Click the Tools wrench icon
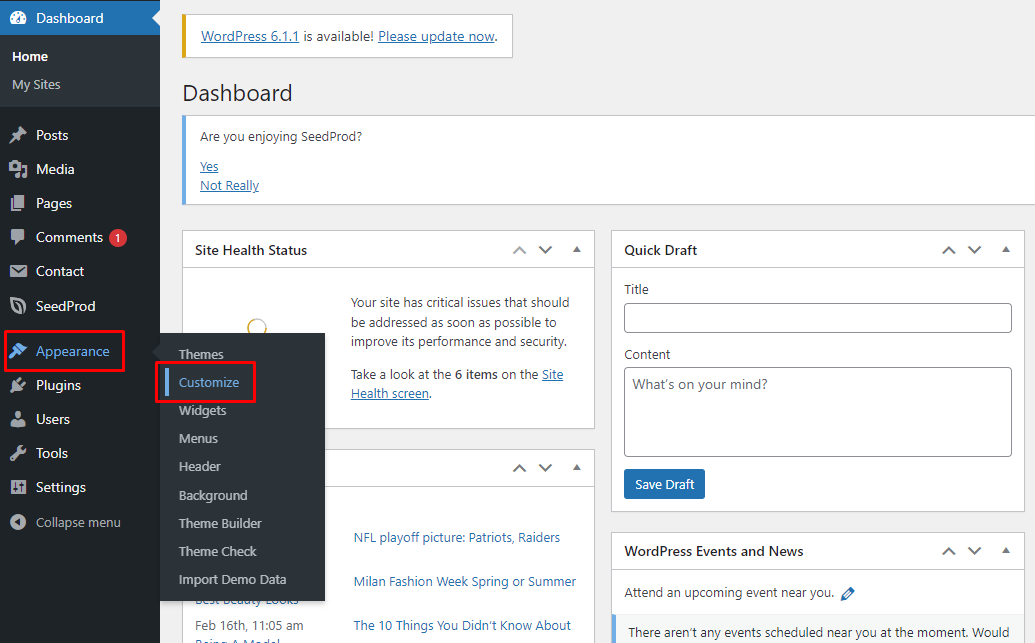Image resolution: width=1035 pixels, height=643 pixels. (18, 454)
